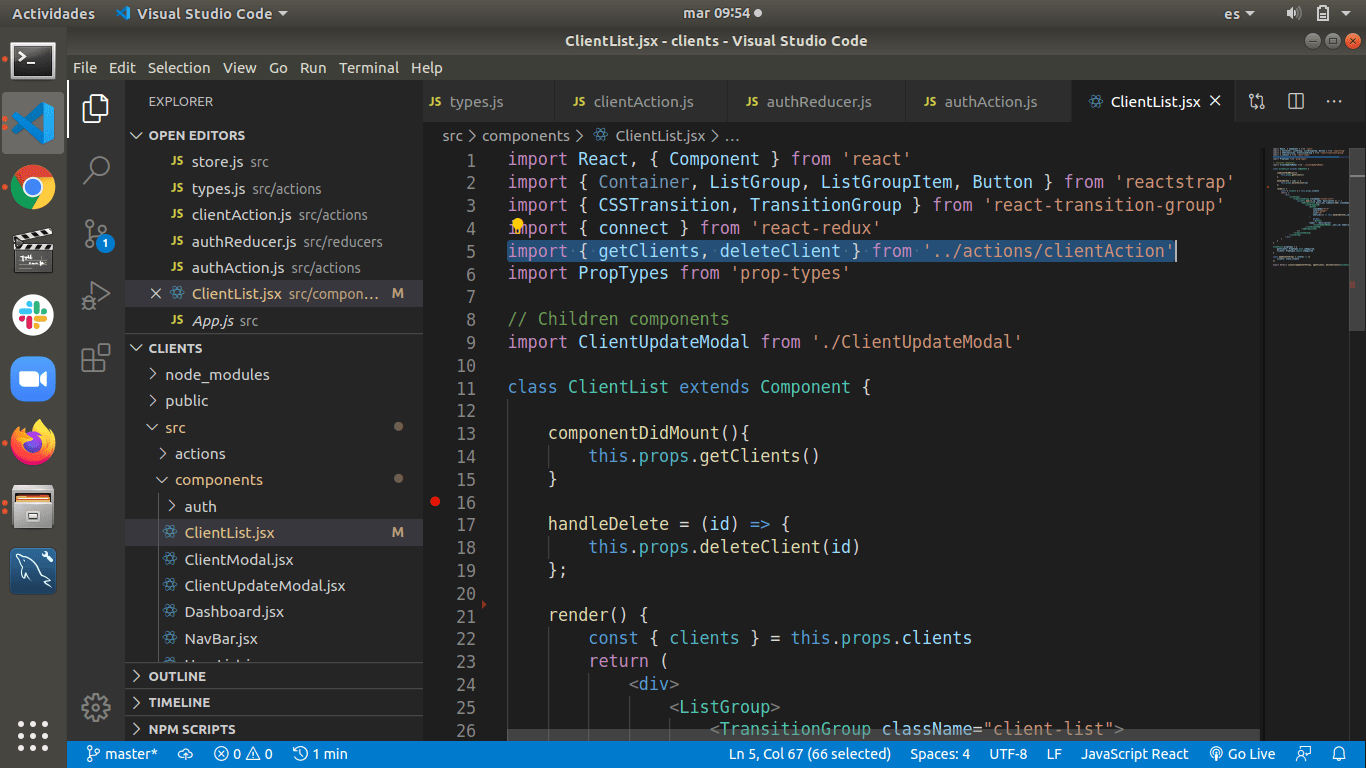Toggle the breakpoint on line 16
Screen dimensions: 1366x768
point(435,502)
